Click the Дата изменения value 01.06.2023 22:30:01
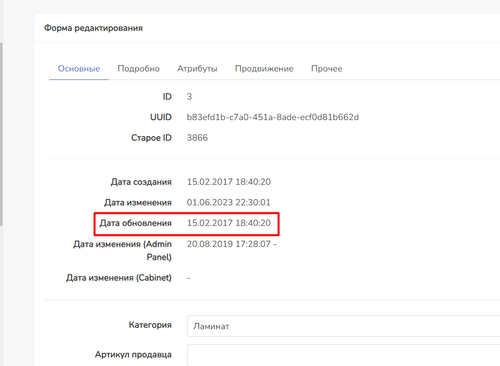Viewport: 500px width, 366px height. [229, 202]
